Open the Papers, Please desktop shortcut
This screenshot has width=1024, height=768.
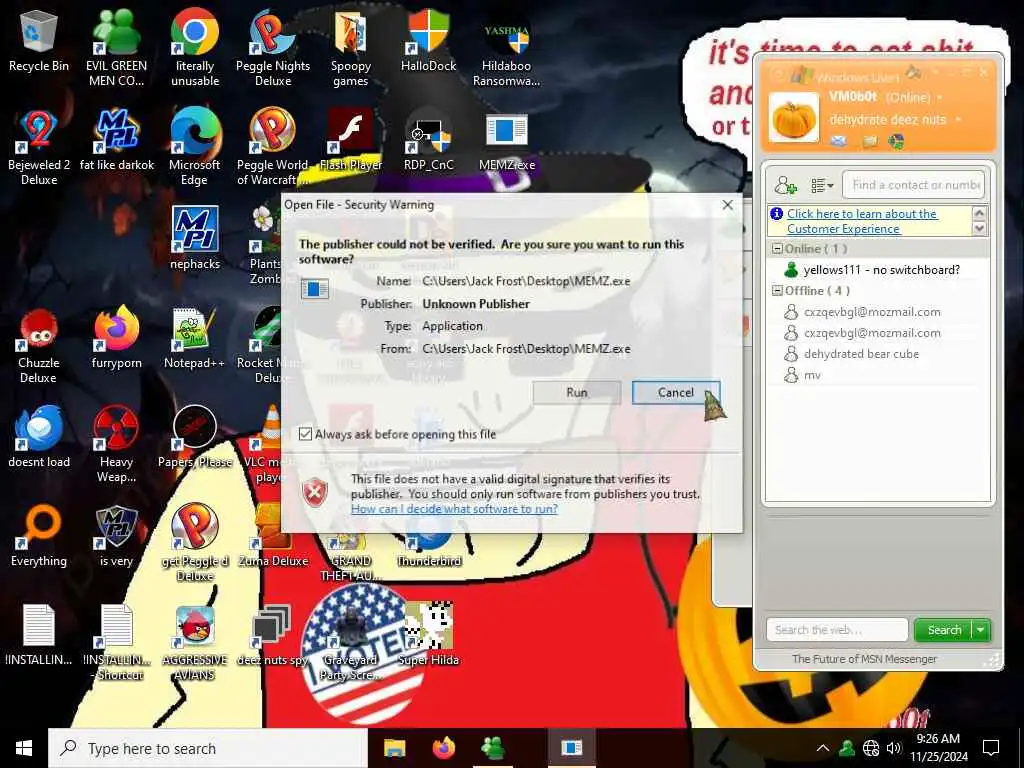(x=195, y=438)
